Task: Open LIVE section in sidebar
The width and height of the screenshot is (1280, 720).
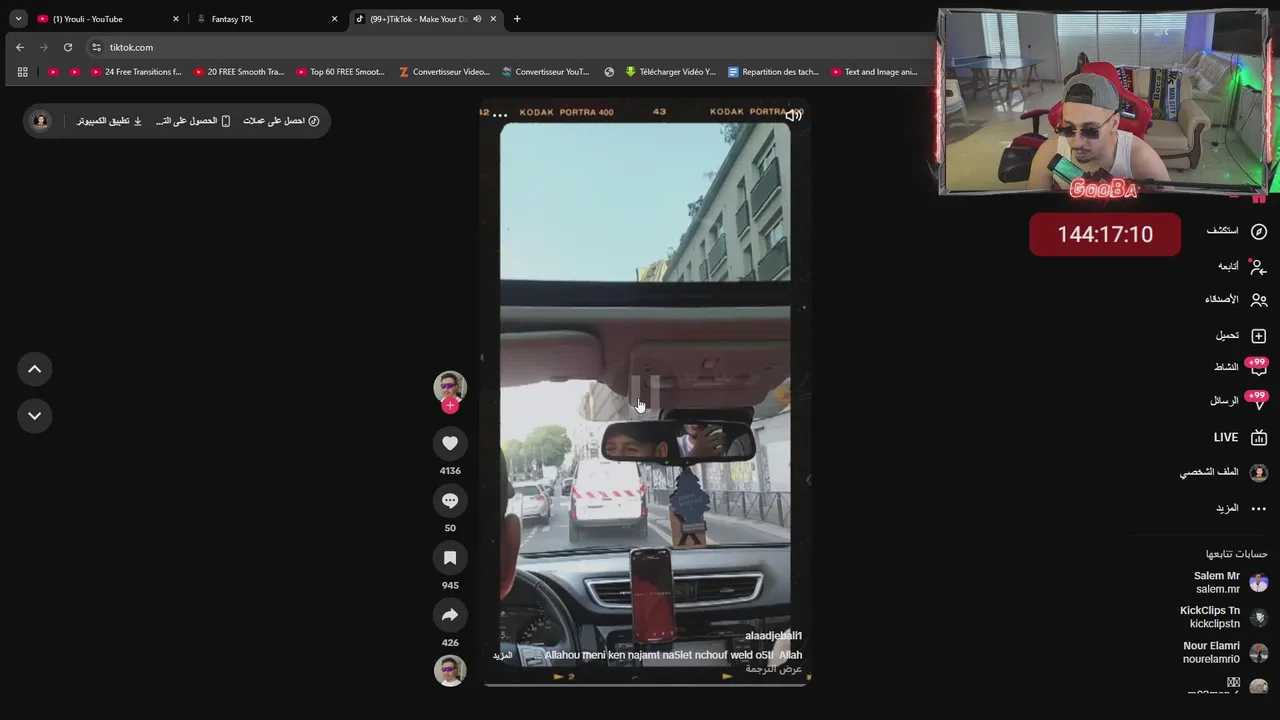Action: (1240, 437)
